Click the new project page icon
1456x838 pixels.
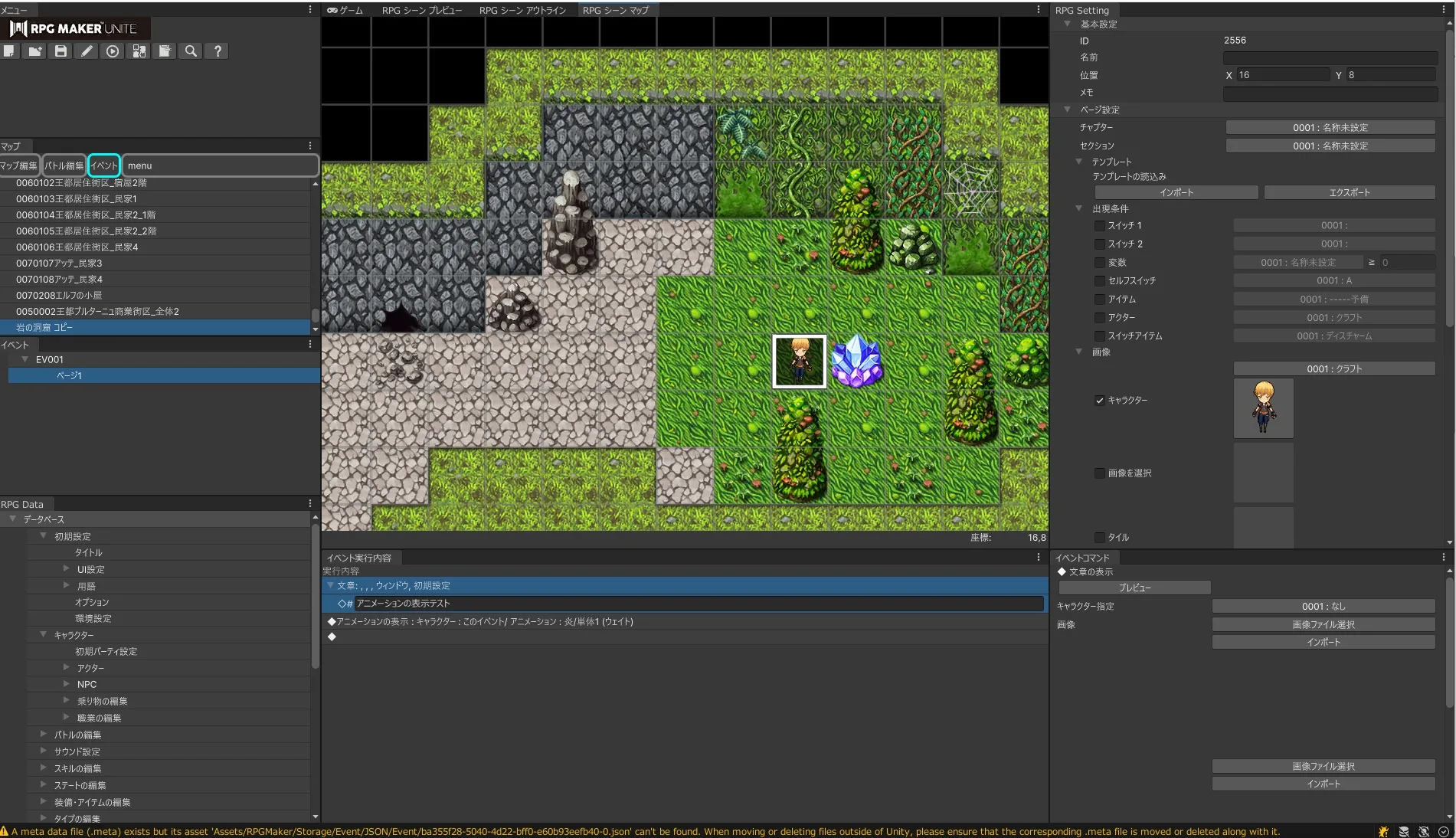pos(8,51)
